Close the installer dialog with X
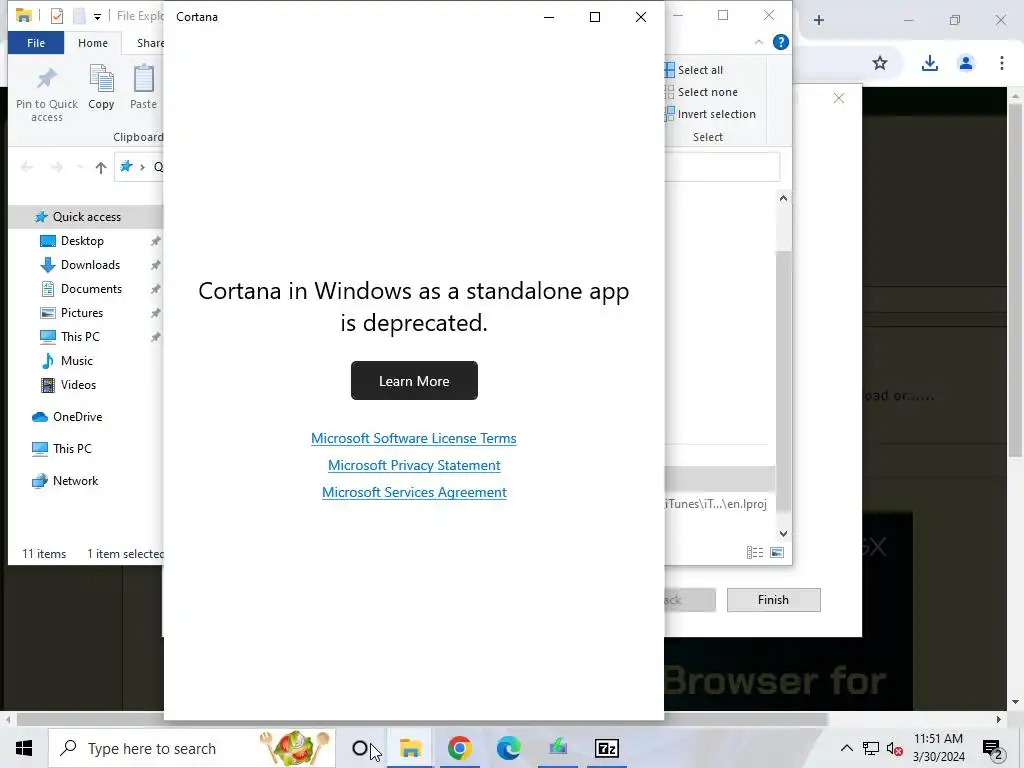 (839, 98)
